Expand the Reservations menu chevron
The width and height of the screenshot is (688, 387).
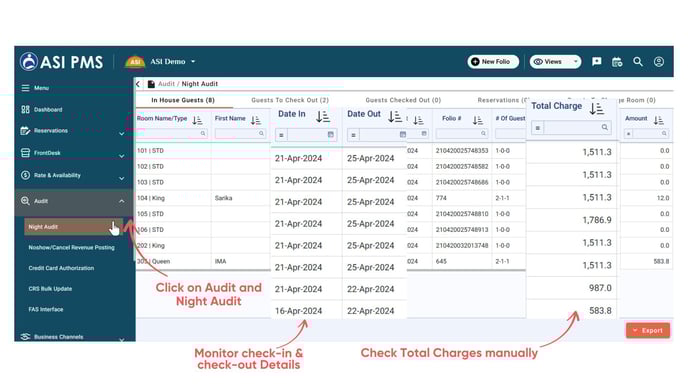122,133
